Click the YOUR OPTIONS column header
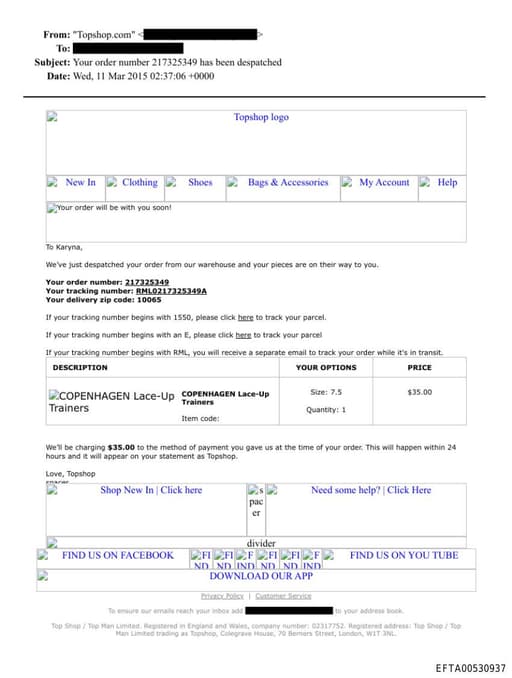The height and width of the screenshot is (678, 512). point(326,368)
